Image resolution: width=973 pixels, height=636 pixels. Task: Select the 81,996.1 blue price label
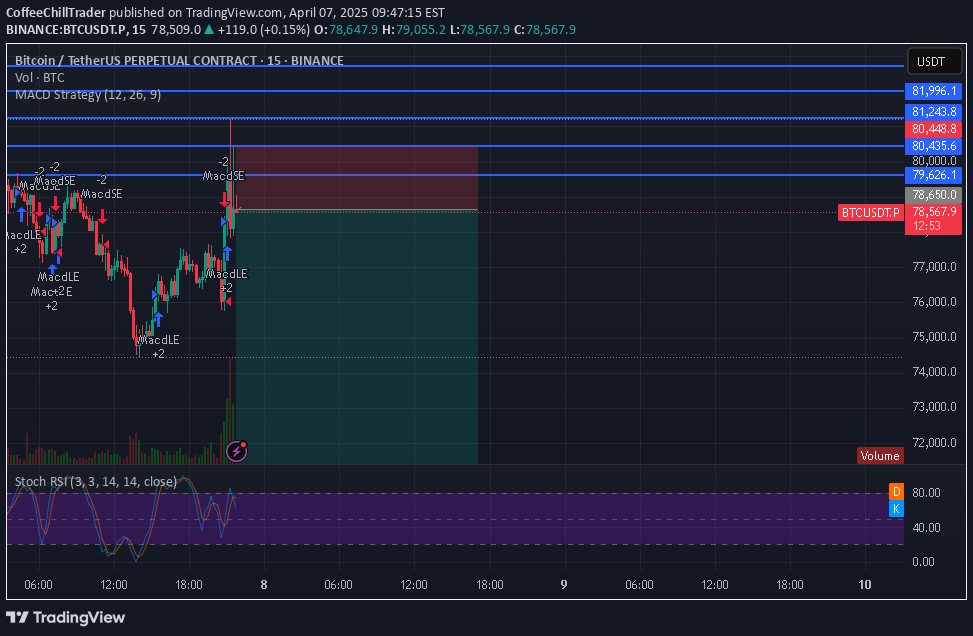[x=933, y=91]
